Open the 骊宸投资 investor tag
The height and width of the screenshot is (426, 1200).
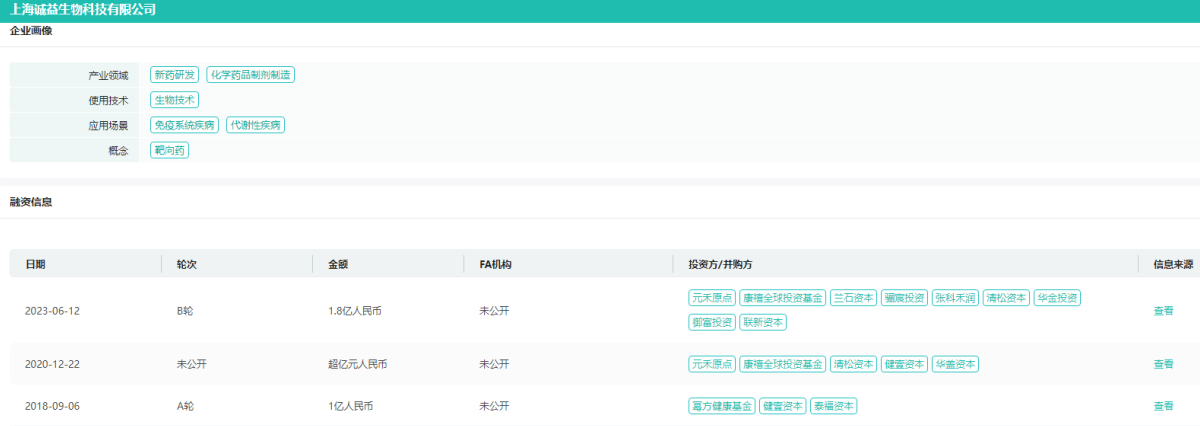pos(903,298)
